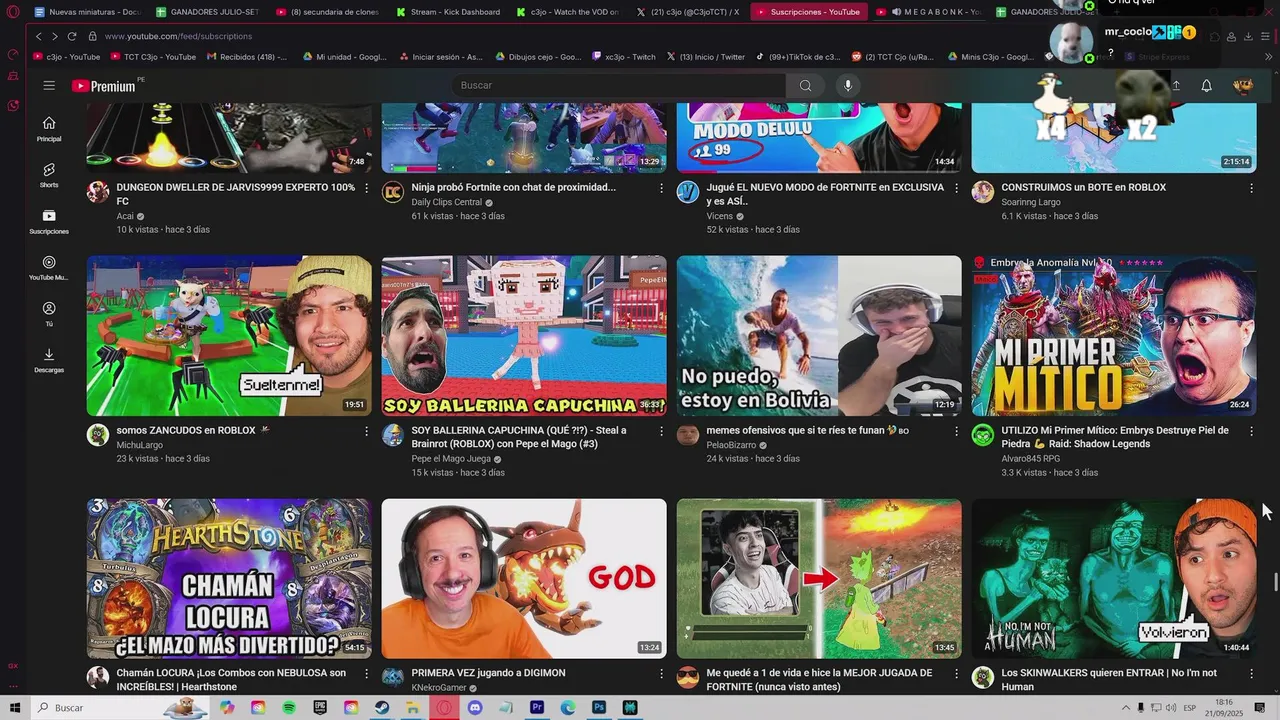1280x720 pixels.
Task: Open options for DUNGEON DWELLER video
Action: point(366,188)
